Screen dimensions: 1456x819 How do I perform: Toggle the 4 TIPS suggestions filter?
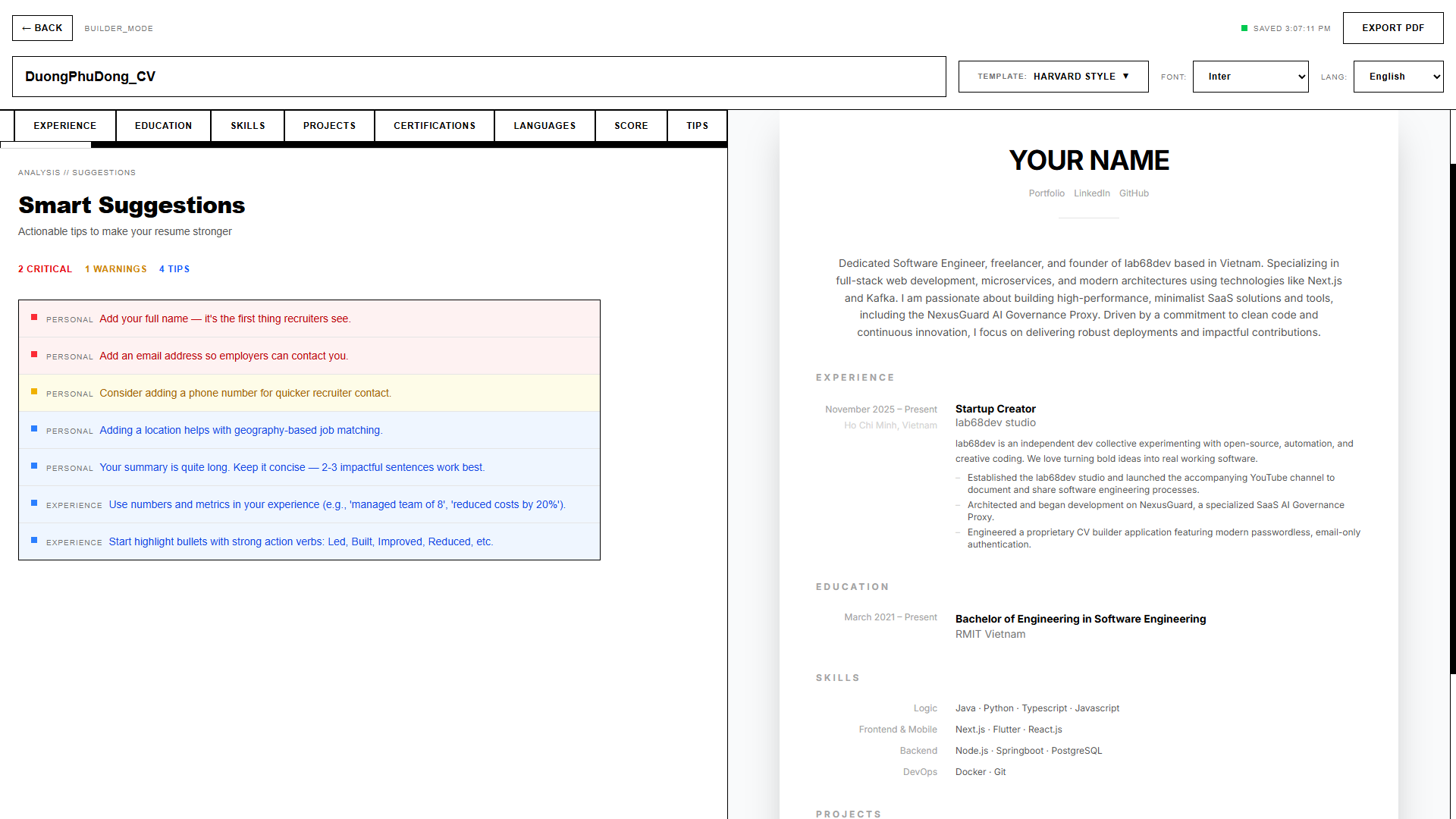click(174, 268)
